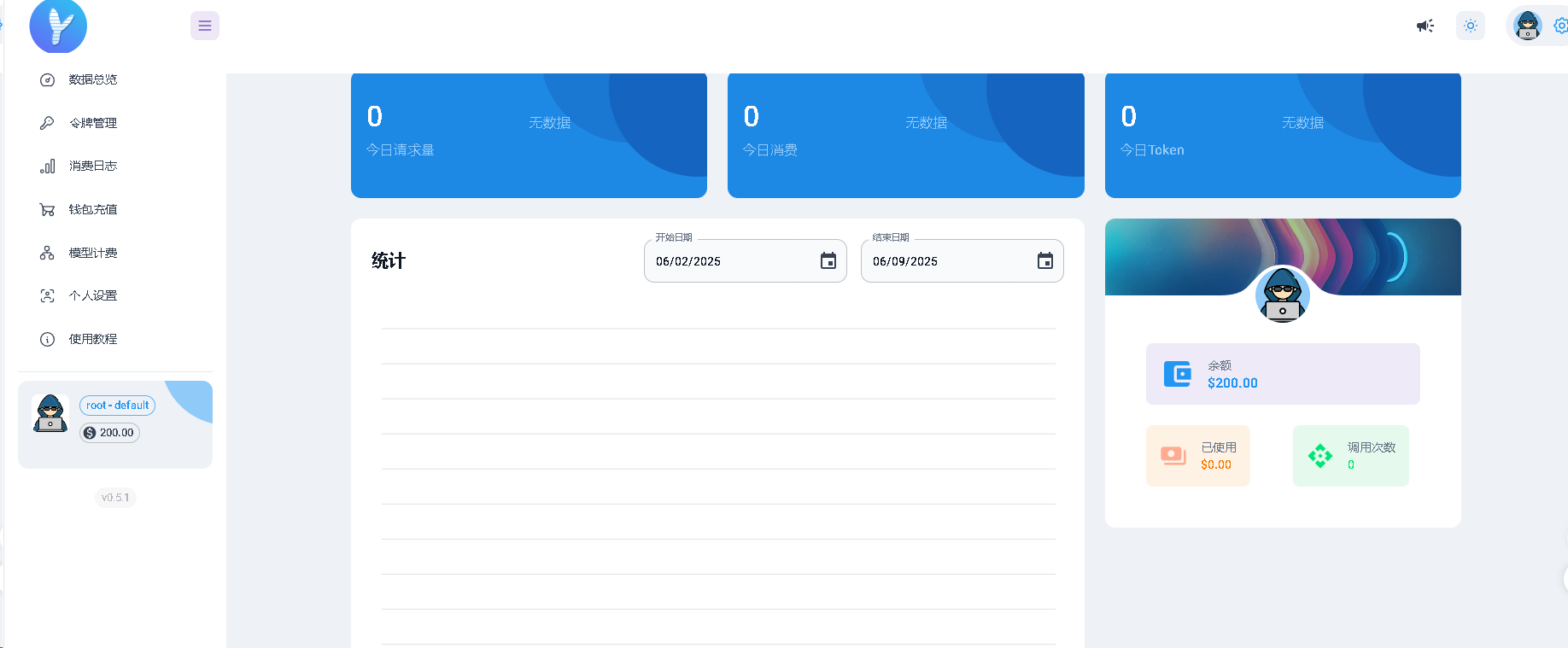Click the root - default user chip
Image resolution: width=1568 pixels, height=648 pixels.
point(118,406)
